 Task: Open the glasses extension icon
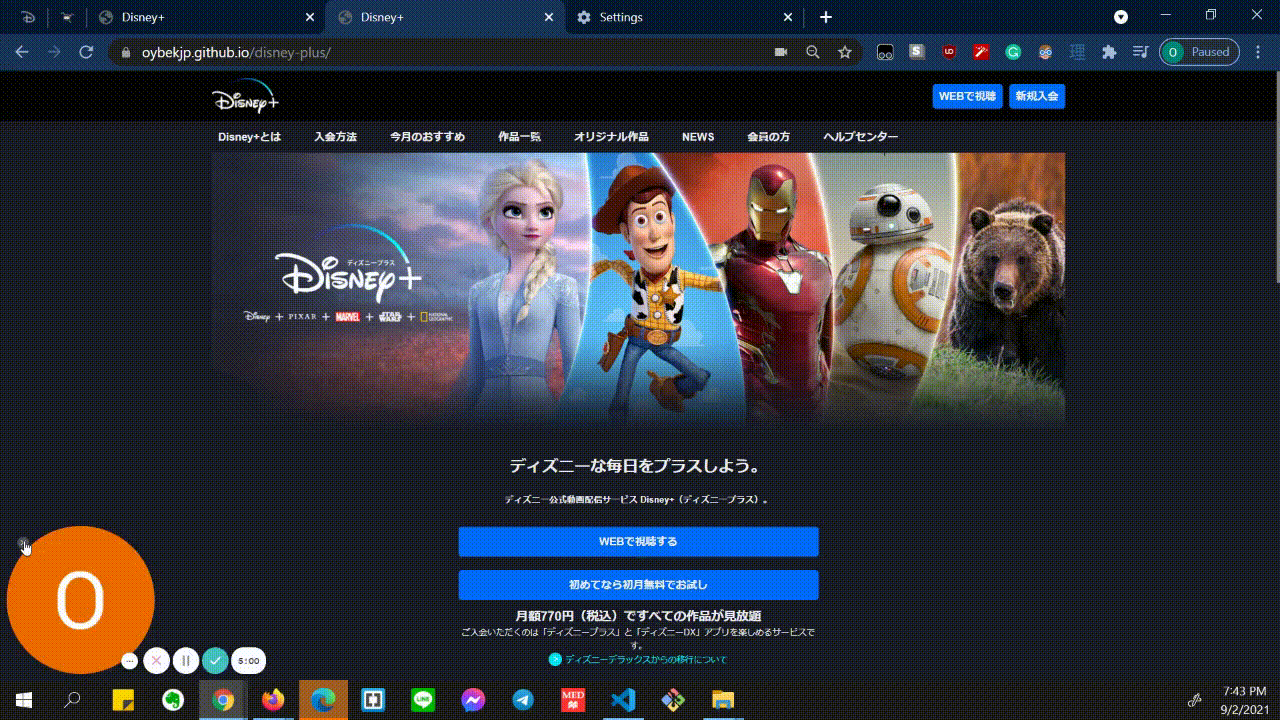point(885,52)
